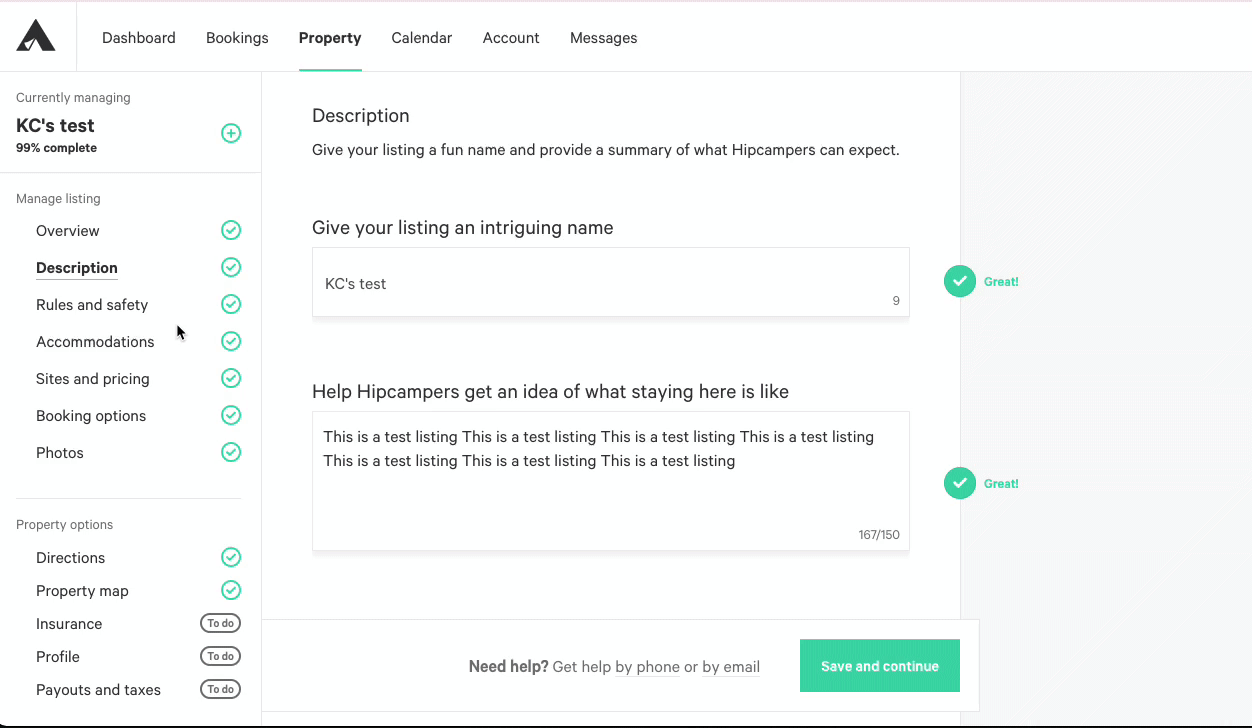Click into the listing name input field

tap(611, 282)
